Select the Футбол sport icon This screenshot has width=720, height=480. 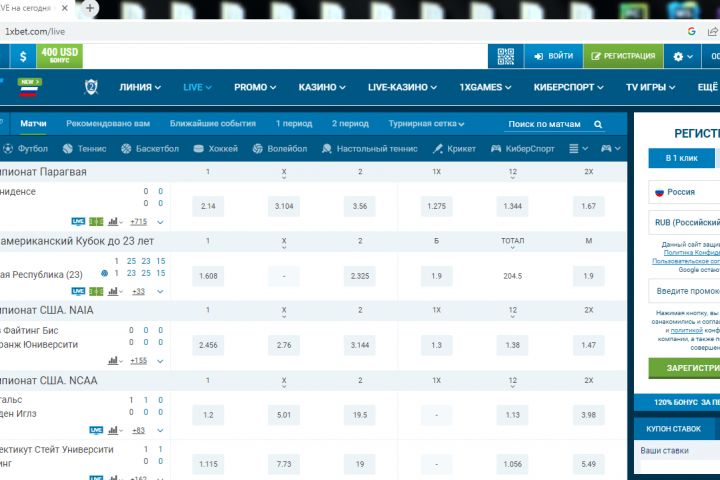(8, 148)
